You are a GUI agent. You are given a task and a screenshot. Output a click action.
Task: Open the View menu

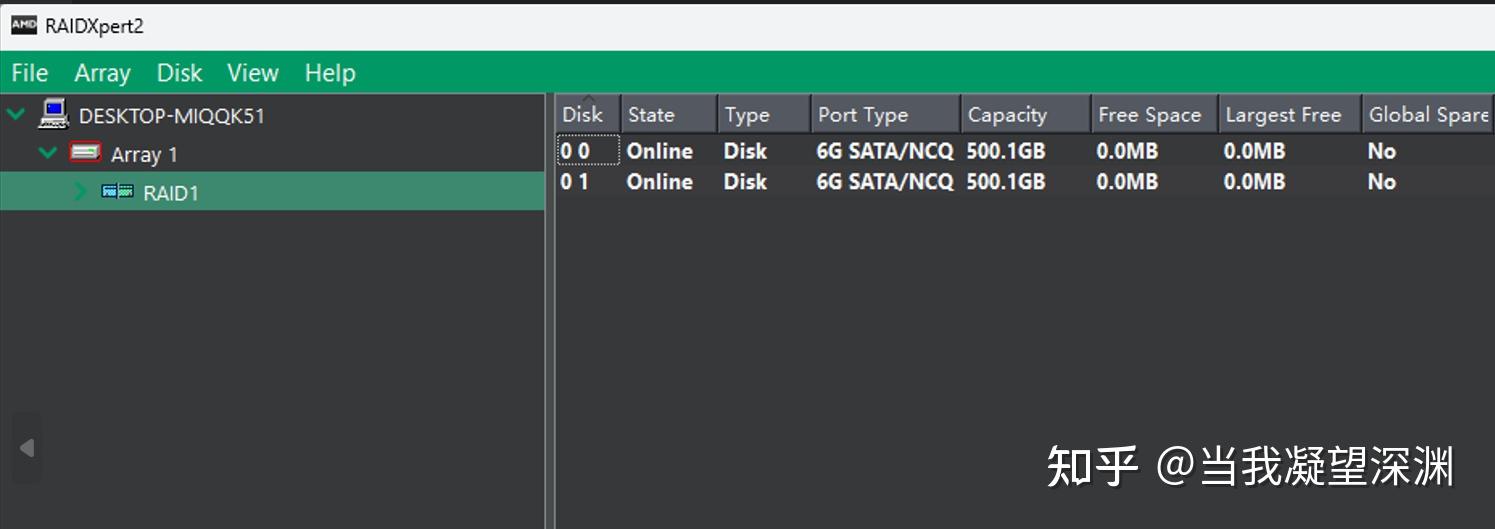(x=252, y=73)
